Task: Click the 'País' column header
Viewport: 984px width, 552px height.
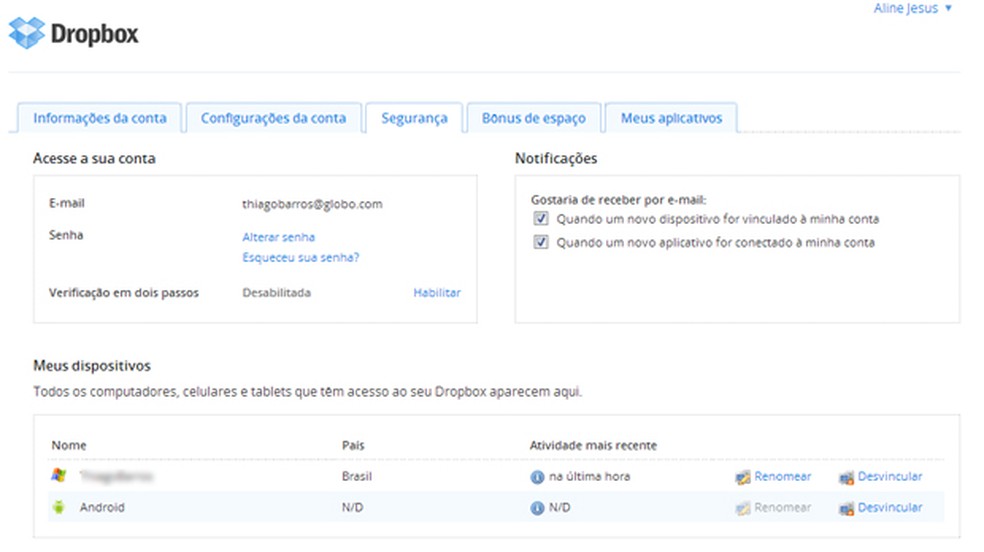Action: point(353,445)
